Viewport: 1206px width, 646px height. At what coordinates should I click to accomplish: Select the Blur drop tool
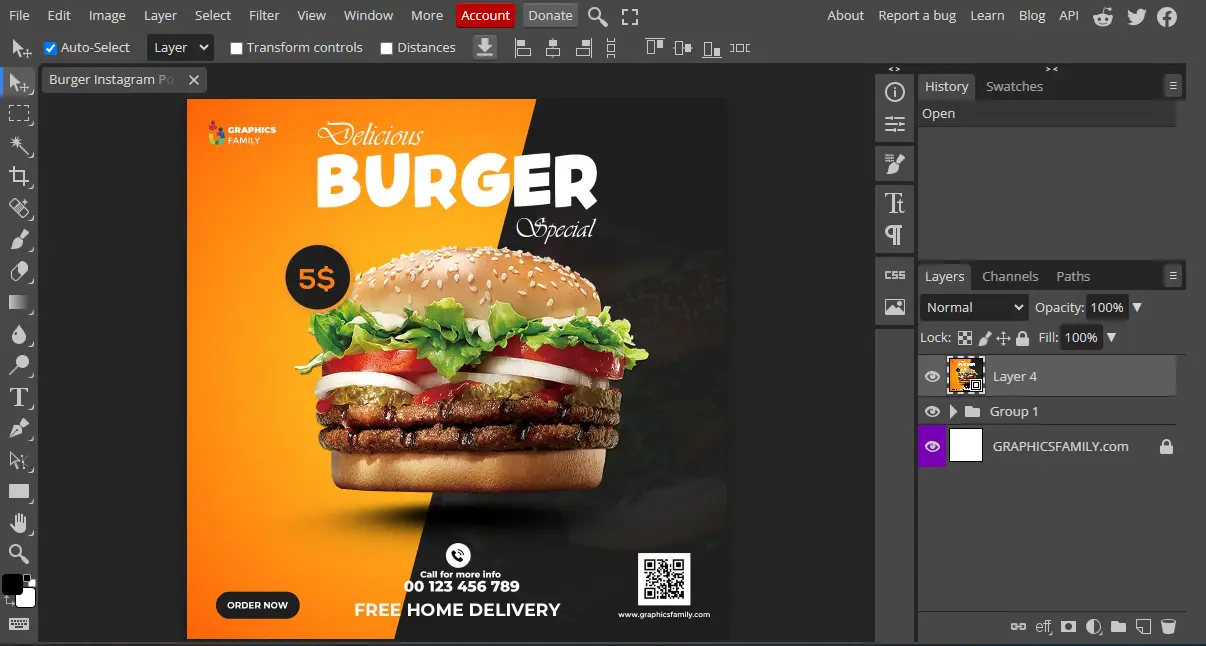point(19,334)
